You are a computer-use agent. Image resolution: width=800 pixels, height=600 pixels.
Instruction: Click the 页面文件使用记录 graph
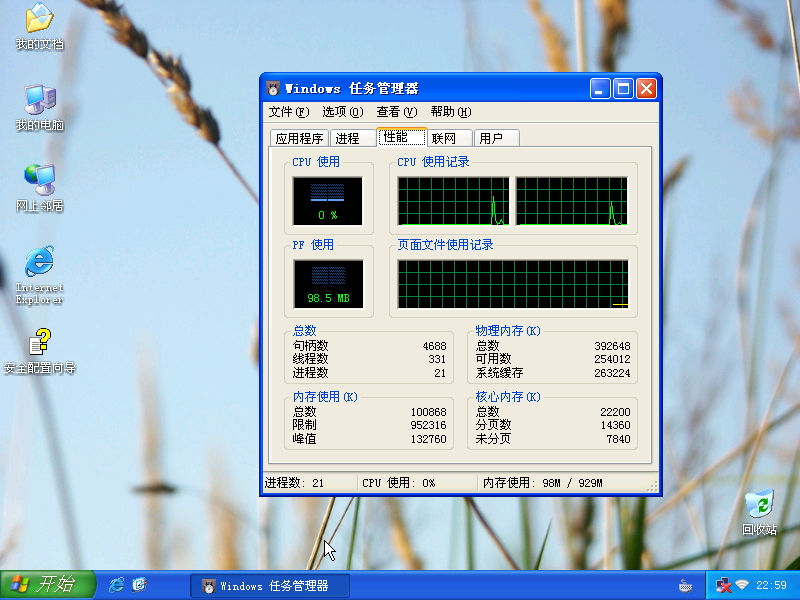tap(513, 284)
